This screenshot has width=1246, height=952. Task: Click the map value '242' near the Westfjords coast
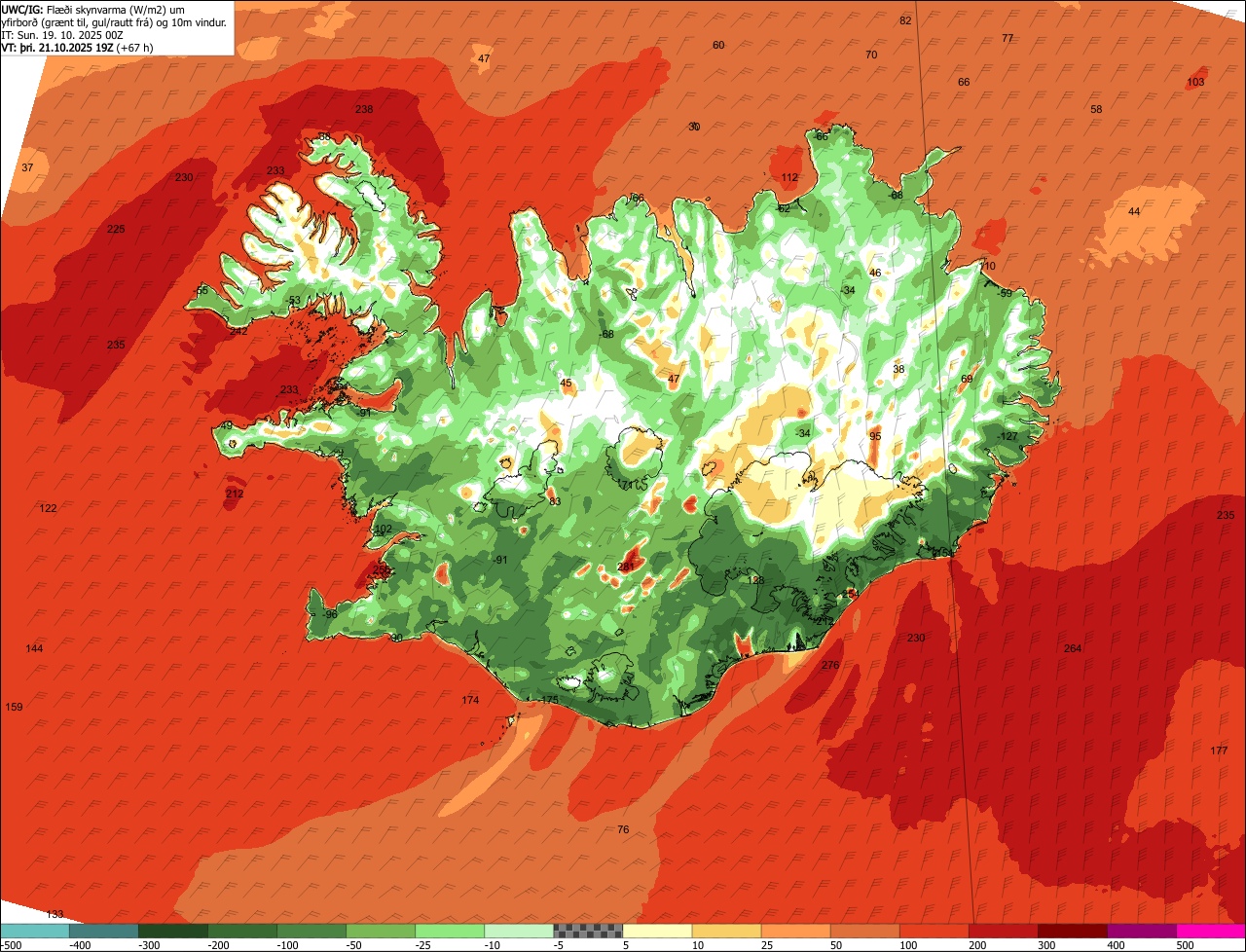pyautogui.click(x=238, y=331)
